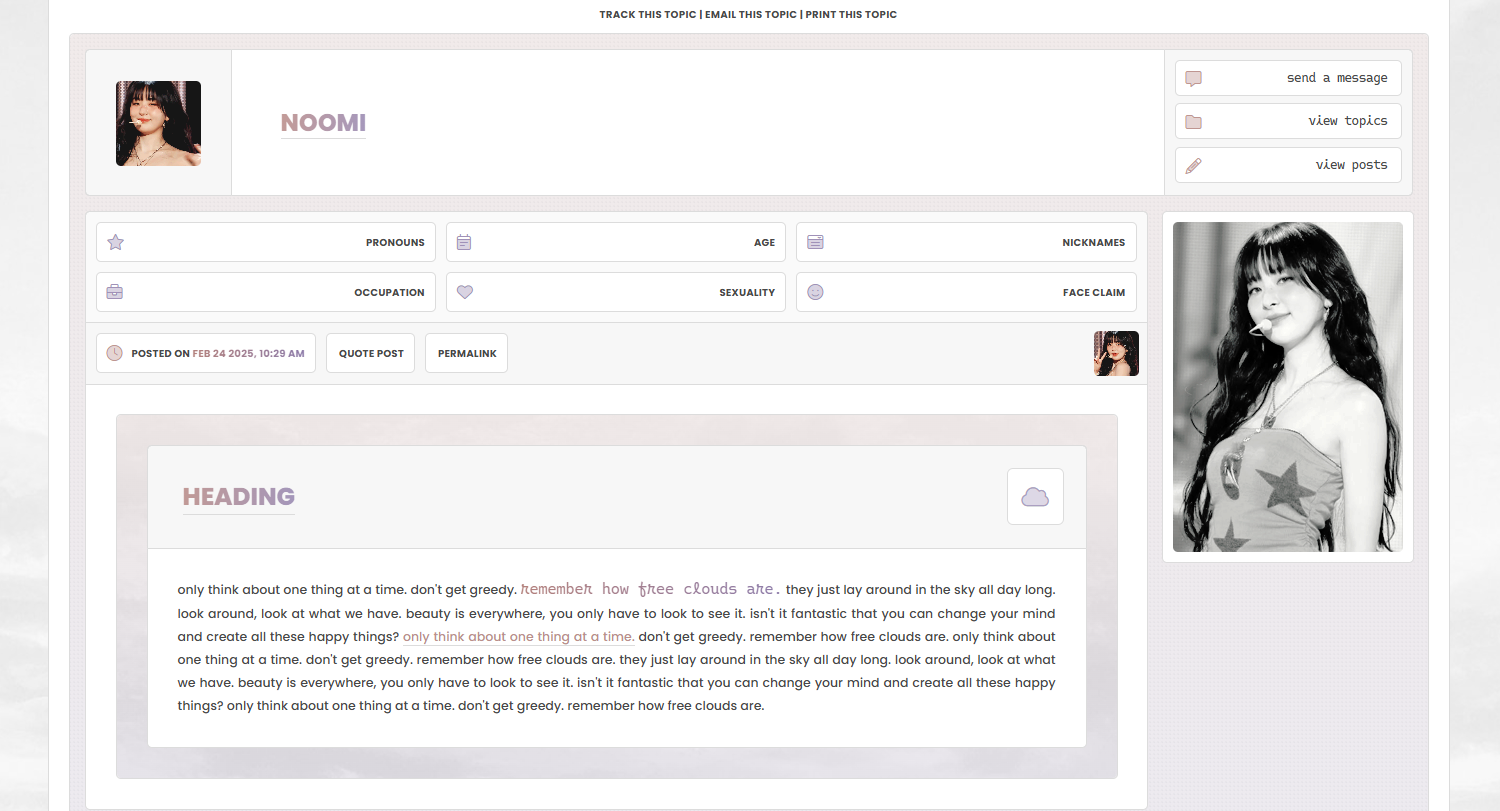Click the clock icon beside Posted On
Viewport: 1500px width, 811px height.
point(115,353)
